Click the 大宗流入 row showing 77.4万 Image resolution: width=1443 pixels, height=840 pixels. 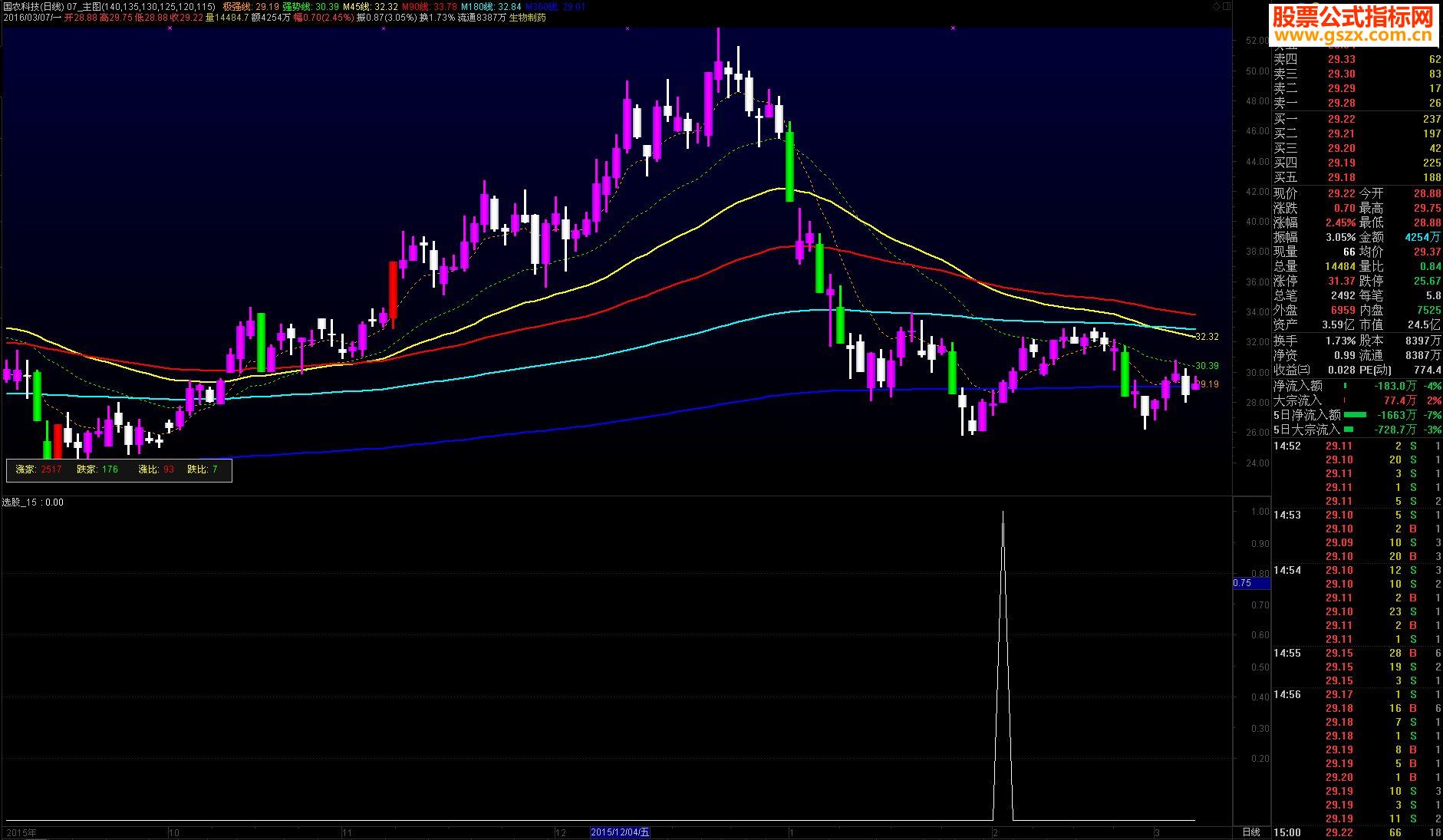coord(1357,400)
